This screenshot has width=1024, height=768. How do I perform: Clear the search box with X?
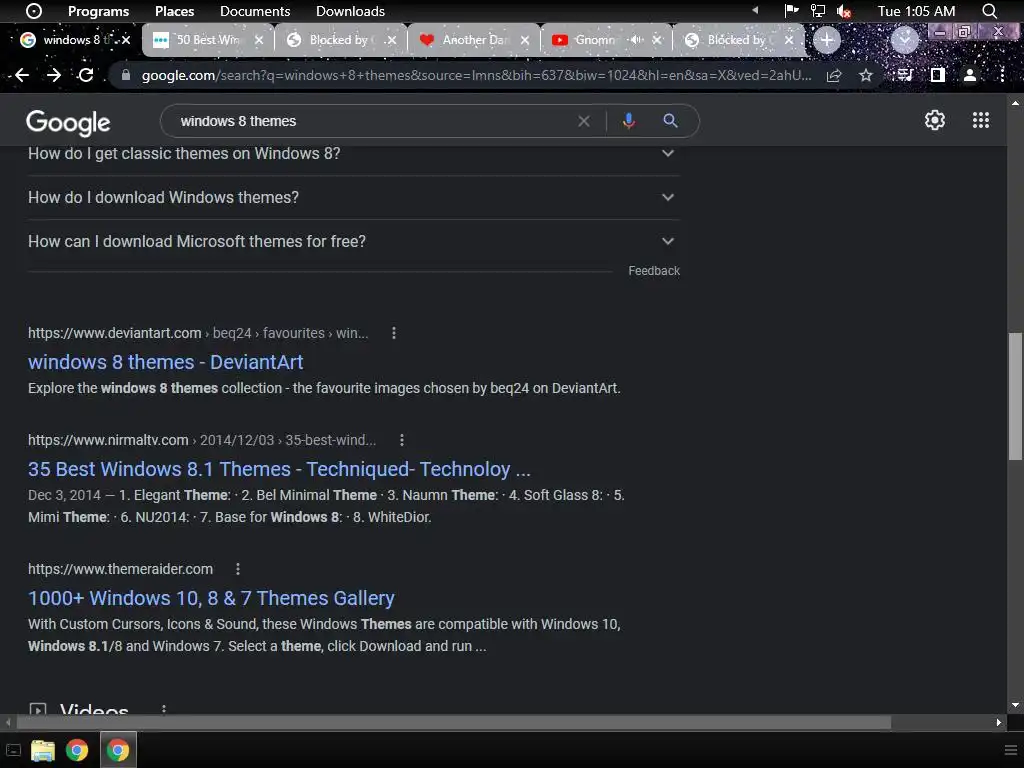[x=584, y=121]
